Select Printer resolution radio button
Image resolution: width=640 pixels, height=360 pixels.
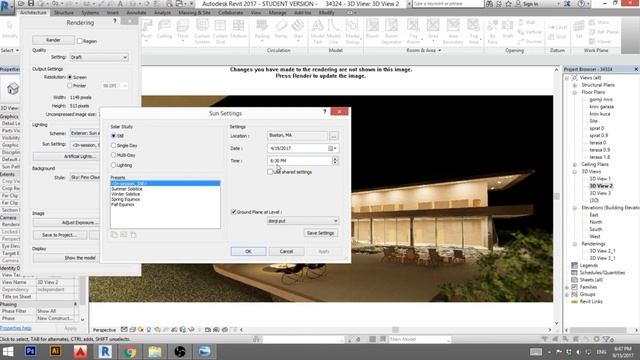70,86
